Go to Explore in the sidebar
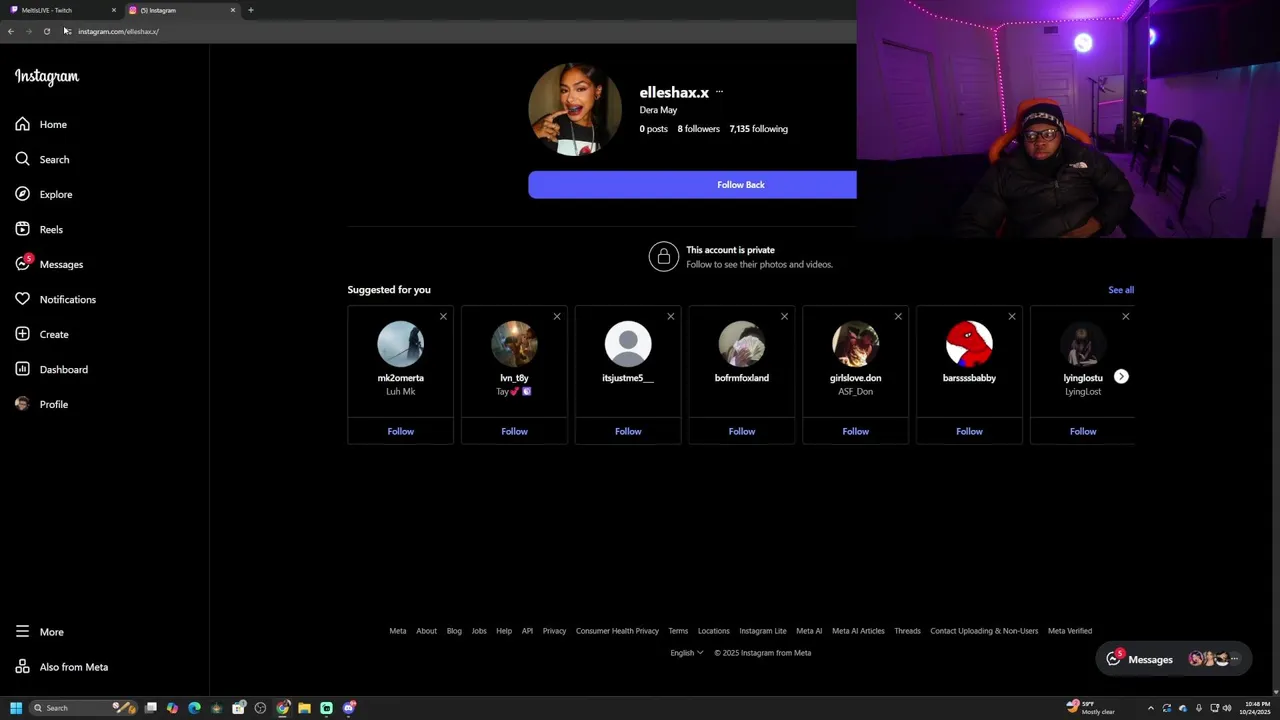The height and width of the screenshot is (720, 1280). point(43,195)
